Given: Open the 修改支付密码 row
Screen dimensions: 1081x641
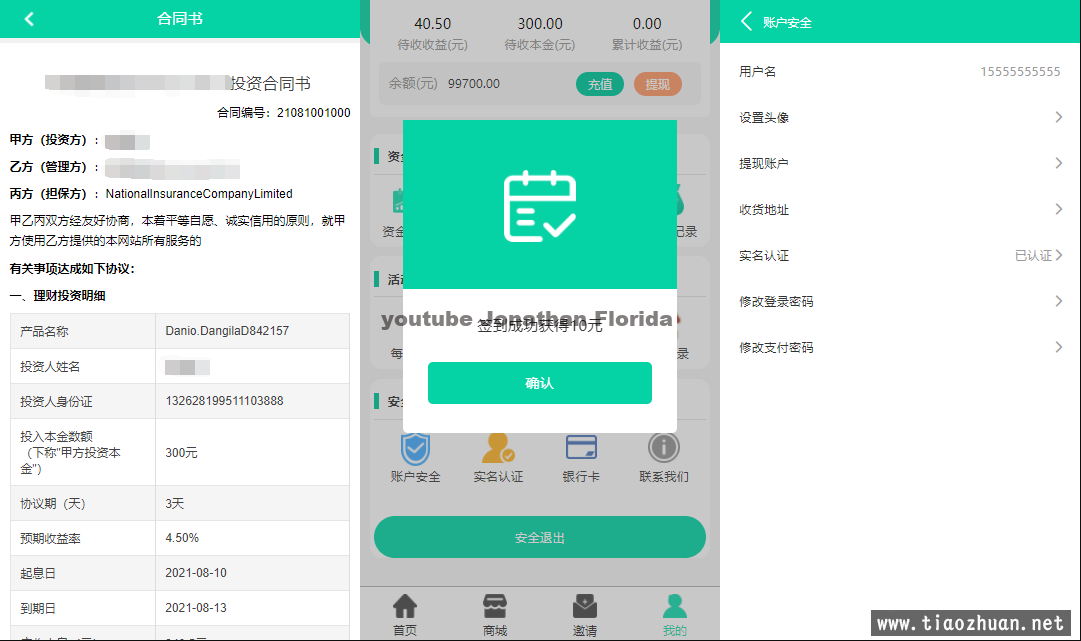Looking at the screenshot, I should click(x=900, y=348).
